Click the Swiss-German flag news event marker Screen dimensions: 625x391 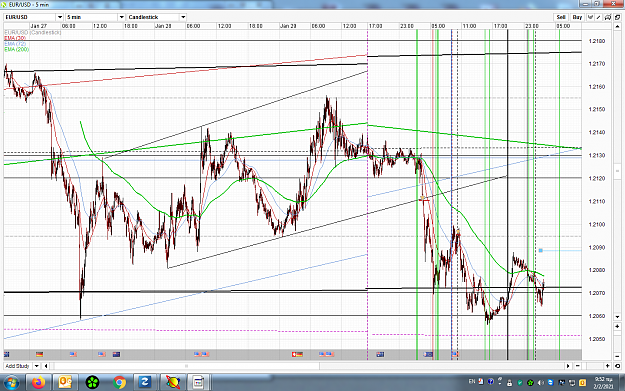tap(297, 354)
